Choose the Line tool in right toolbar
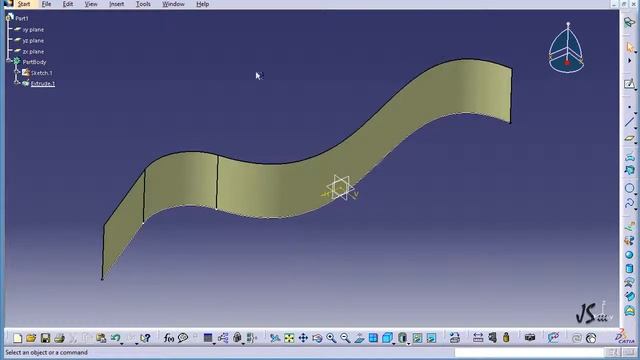Image resolution: width=640 pixels, height=360 pixels. click(629, 122)
